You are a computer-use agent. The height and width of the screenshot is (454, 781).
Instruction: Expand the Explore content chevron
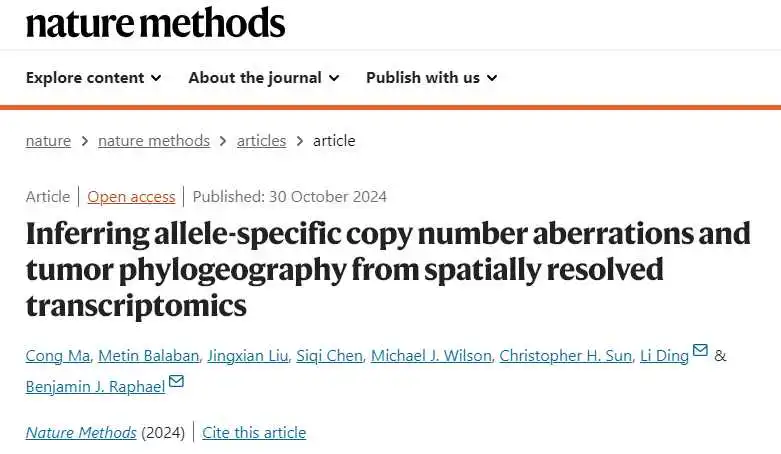156,78
